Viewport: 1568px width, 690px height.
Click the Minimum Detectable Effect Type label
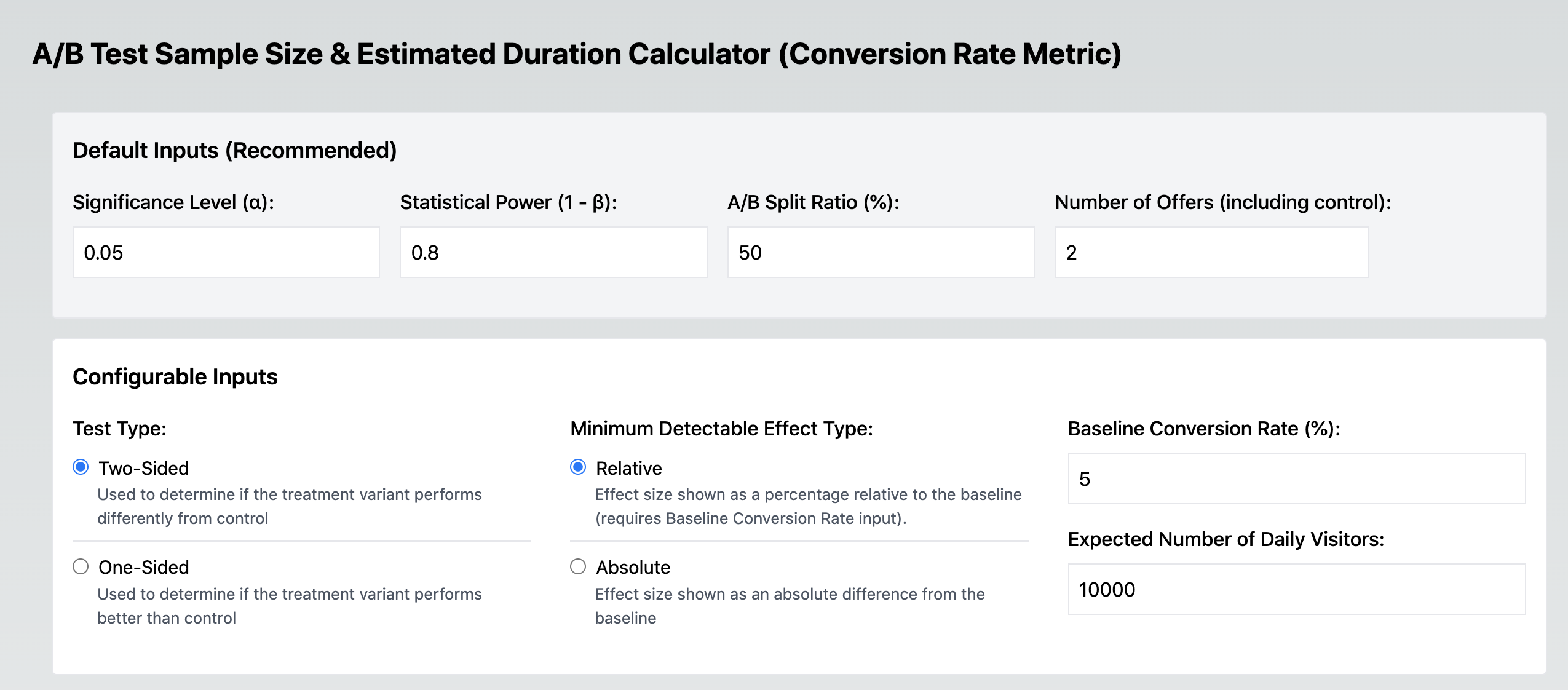click(723, 428)
